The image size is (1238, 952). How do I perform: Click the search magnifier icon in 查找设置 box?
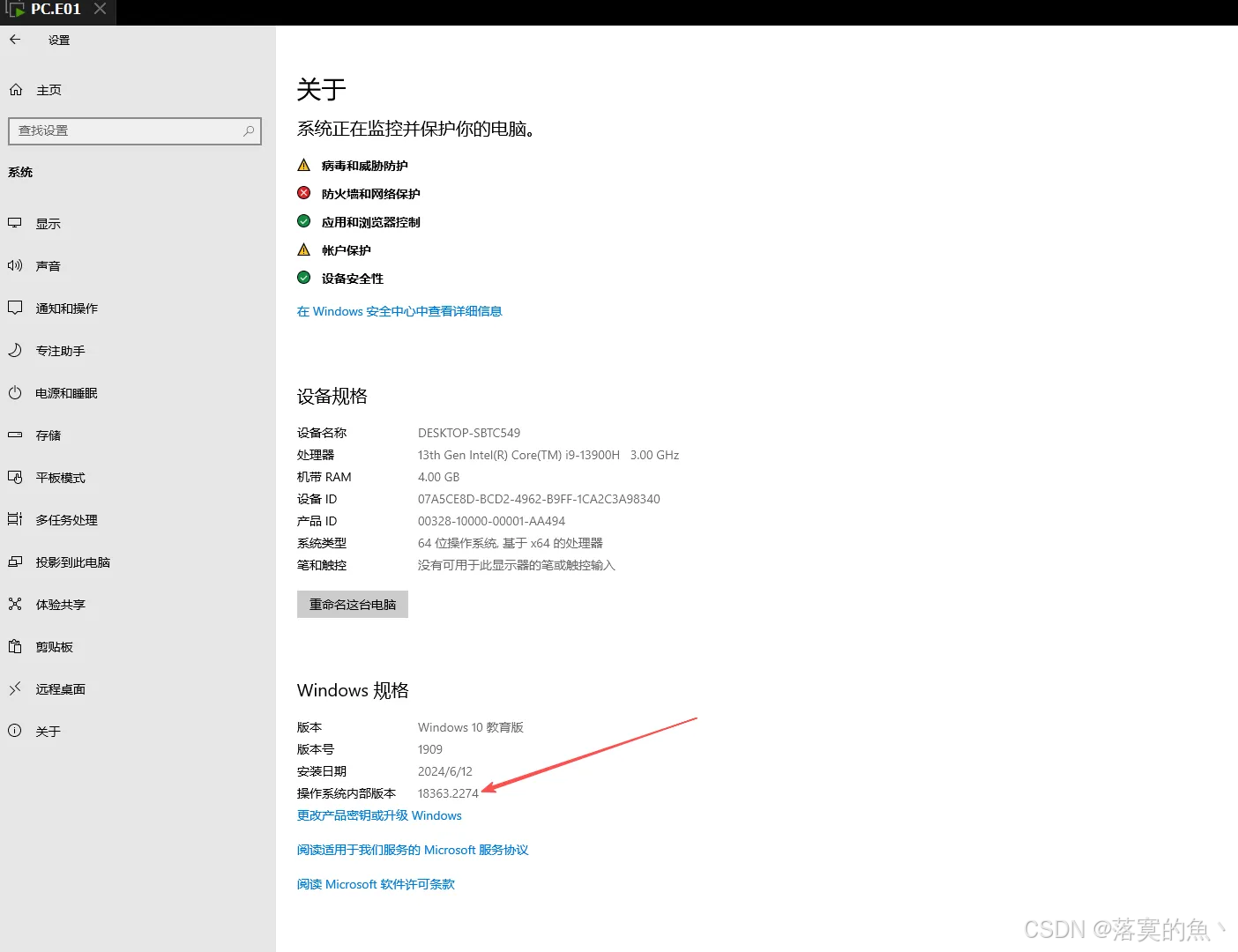(249, 130)
